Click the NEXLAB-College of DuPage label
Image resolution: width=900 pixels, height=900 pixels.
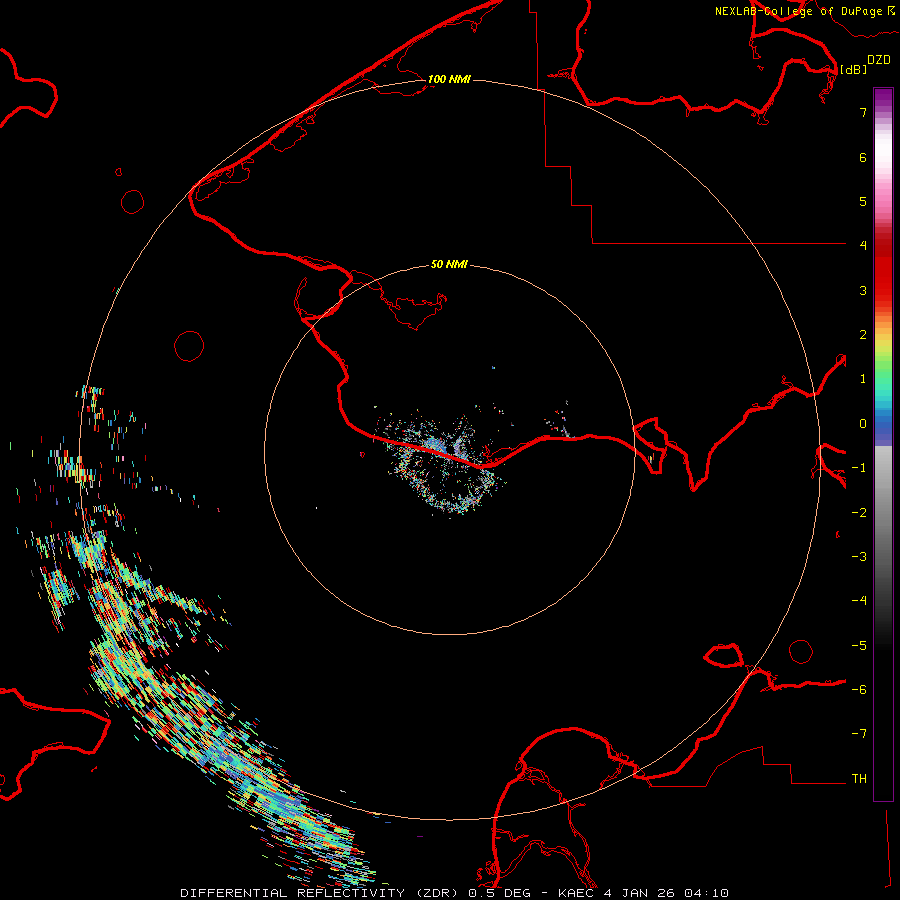[x=798, y=11]
